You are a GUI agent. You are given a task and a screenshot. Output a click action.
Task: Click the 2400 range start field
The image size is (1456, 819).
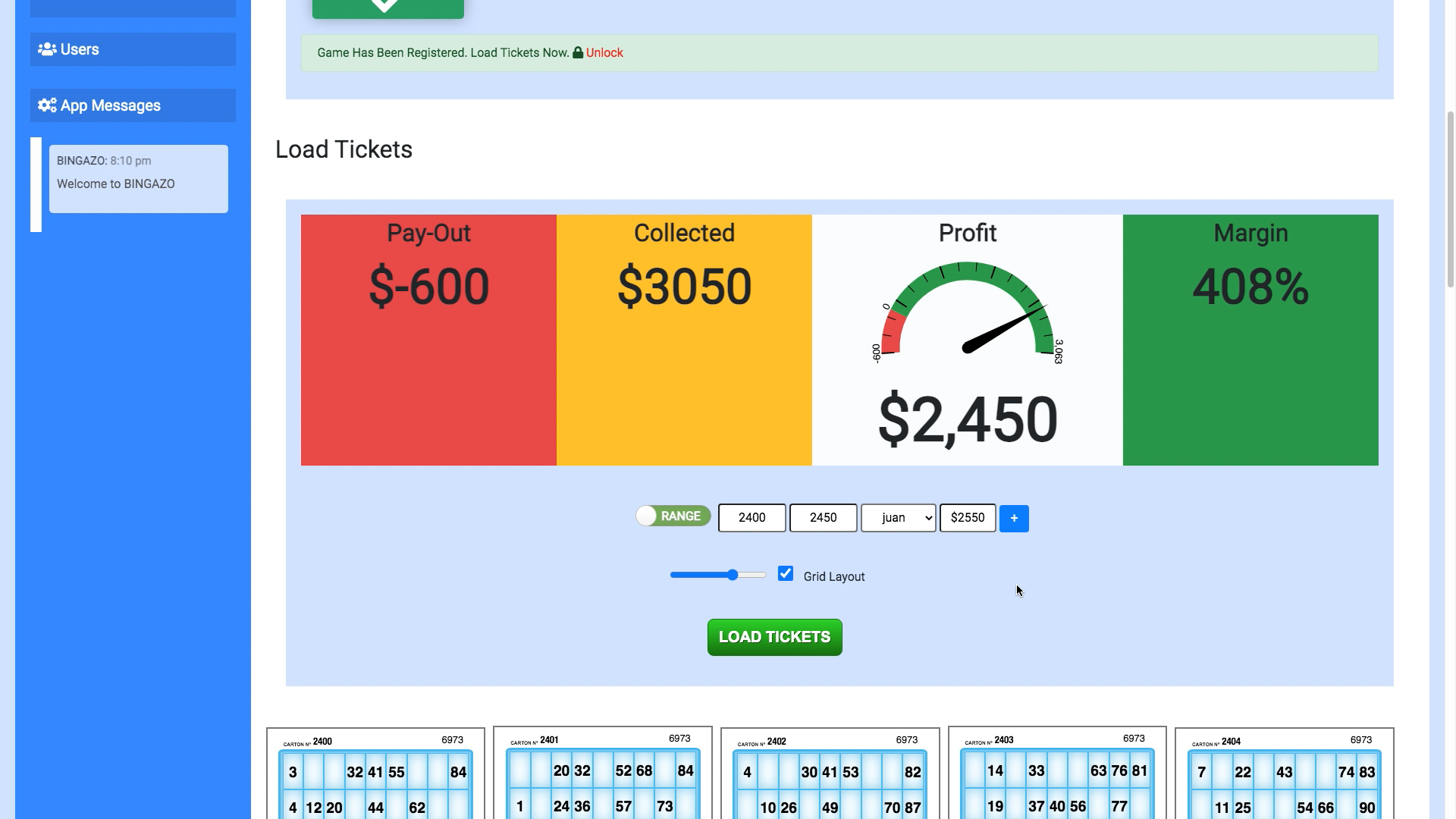click(751, 518)
